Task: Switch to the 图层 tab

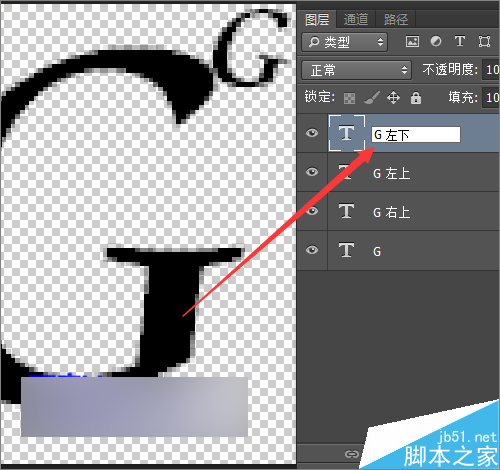Action: 317,19
